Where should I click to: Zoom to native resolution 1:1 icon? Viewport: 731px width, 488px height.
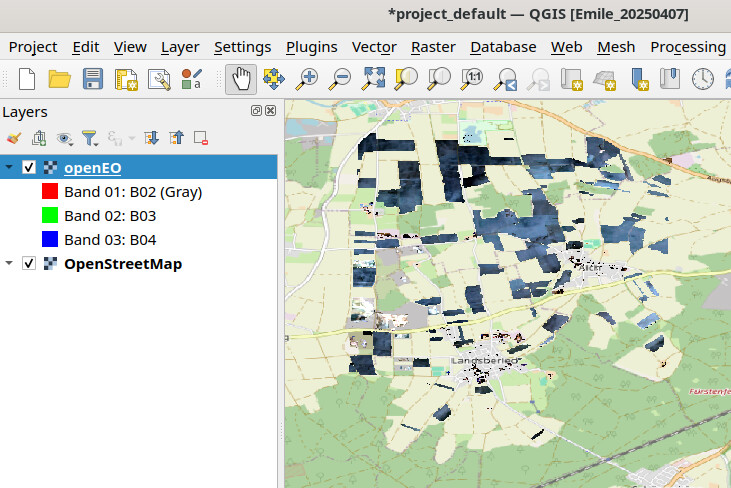click(x=473, y=78)
